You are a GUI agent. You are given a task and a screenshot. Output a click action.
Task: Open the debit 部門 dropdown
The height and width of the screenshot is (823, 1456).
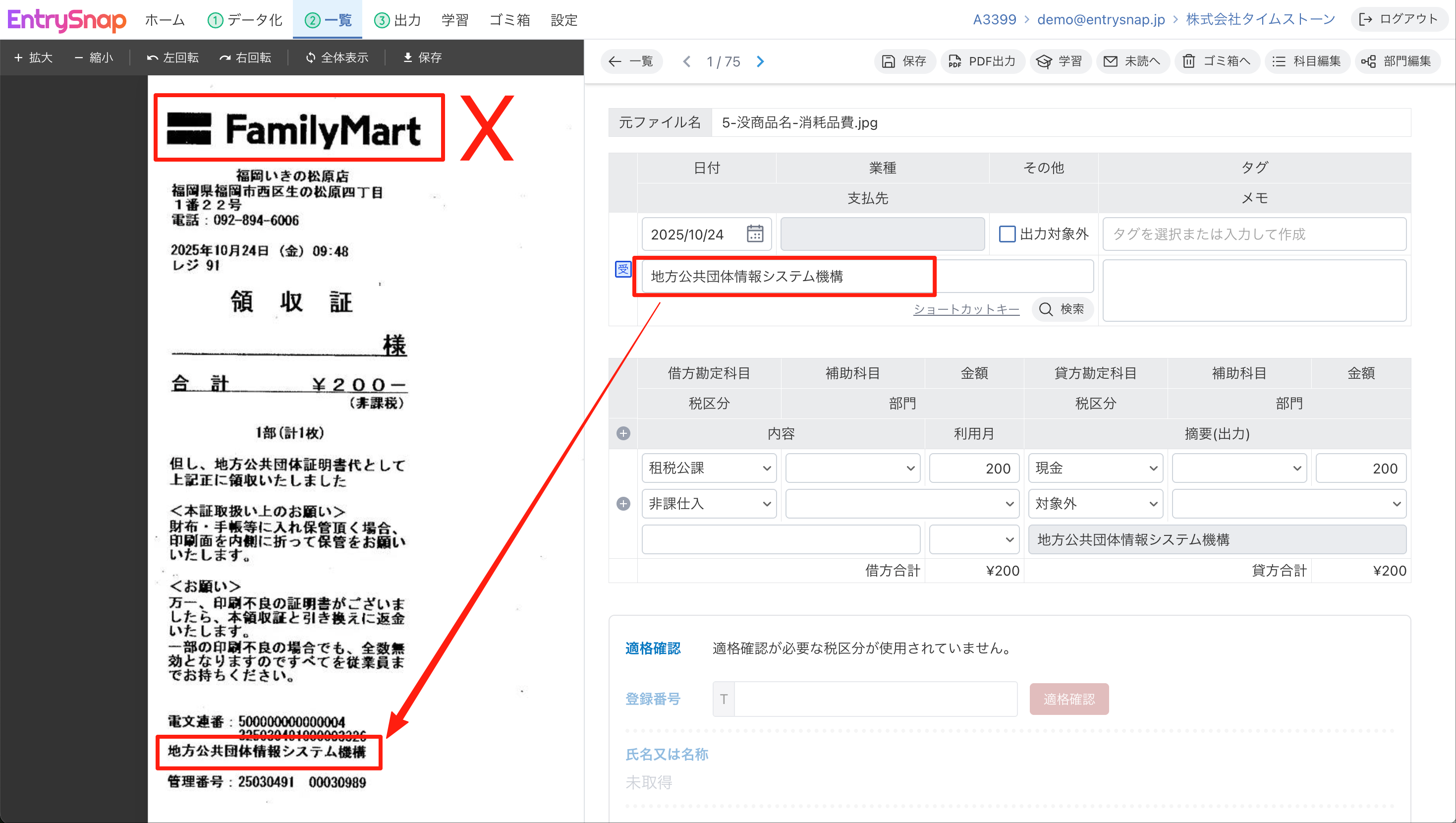point(902,503)
